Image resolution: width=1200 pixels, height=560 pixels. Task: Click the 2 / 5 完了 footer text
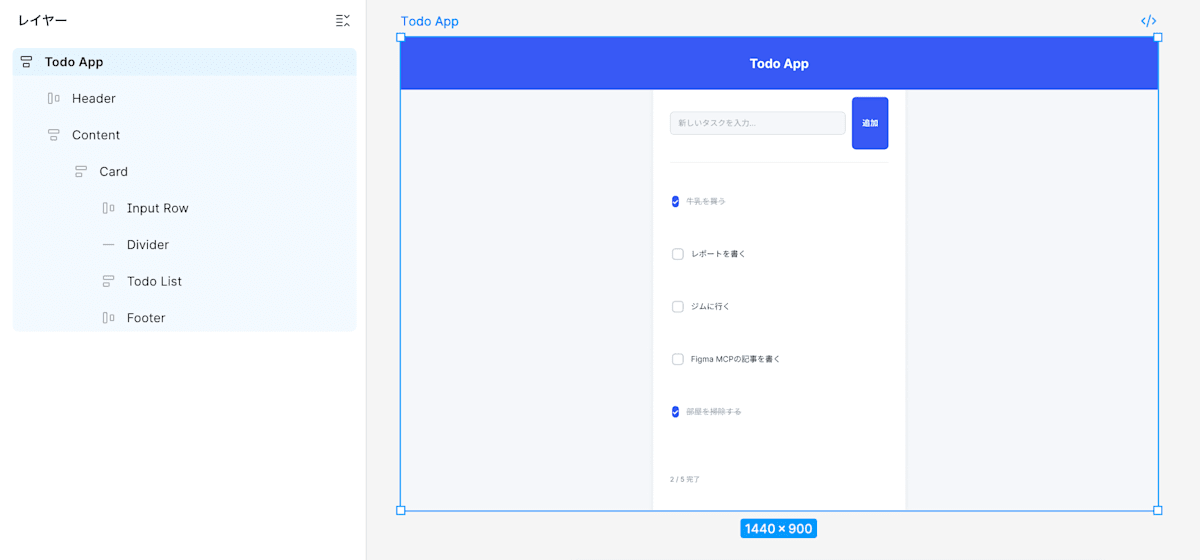coord(685,479)
